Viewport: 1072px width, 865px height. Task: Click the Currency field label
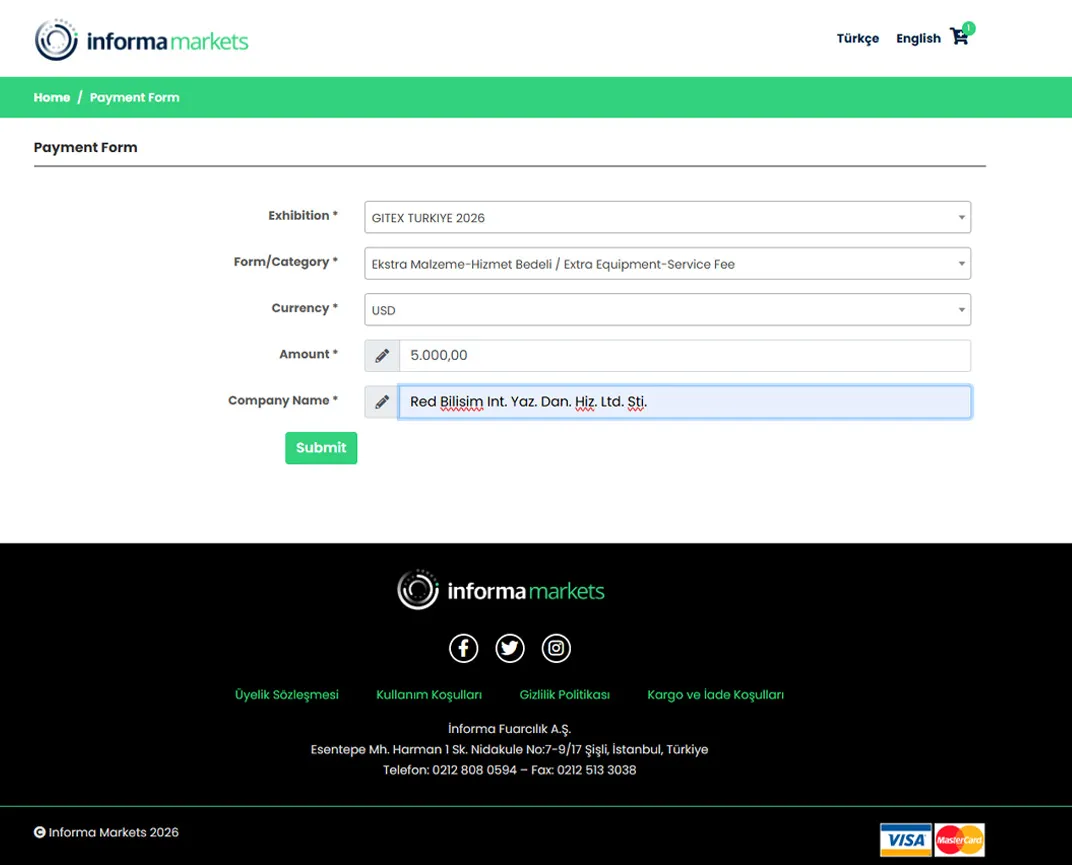[x=304, y=308]
